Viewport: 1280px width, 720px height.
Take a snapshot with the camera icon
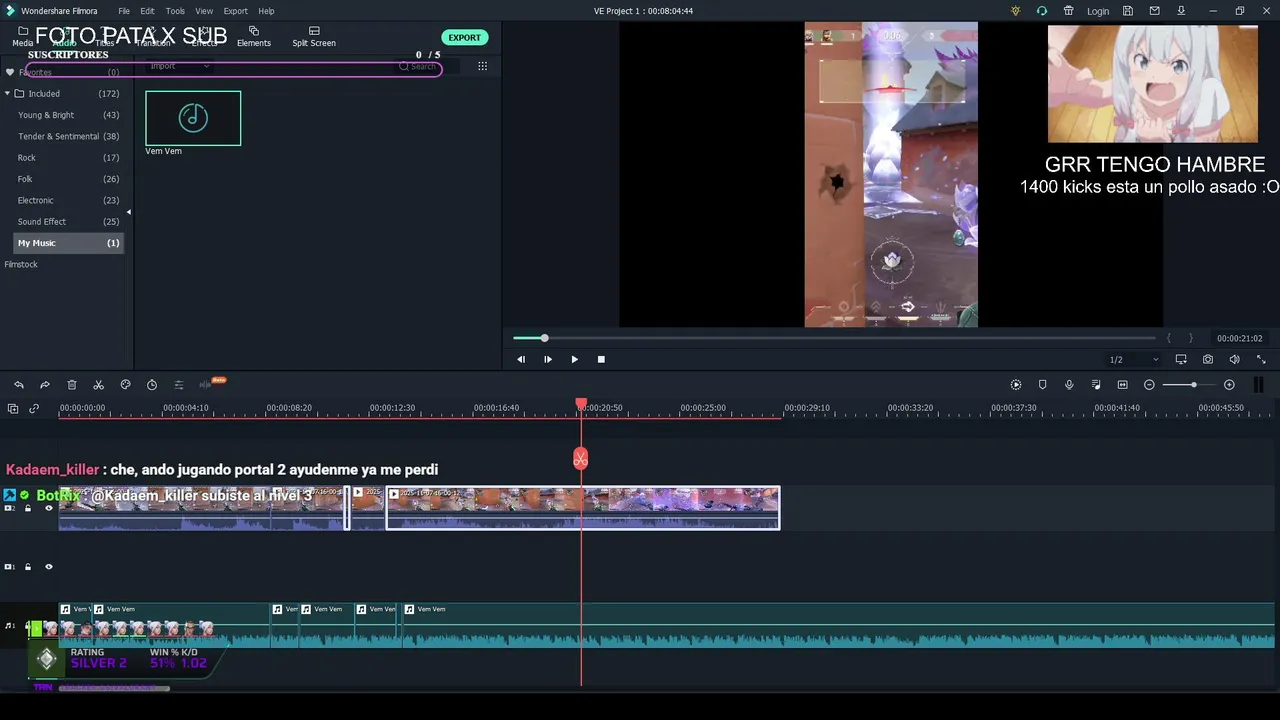click(1208, 359)
